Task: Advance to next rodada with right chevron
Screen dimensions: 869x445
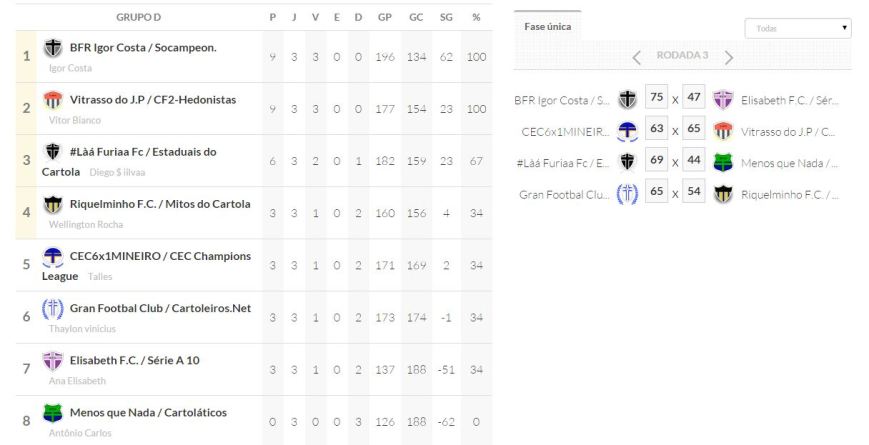Action: [x=729, y=57]
